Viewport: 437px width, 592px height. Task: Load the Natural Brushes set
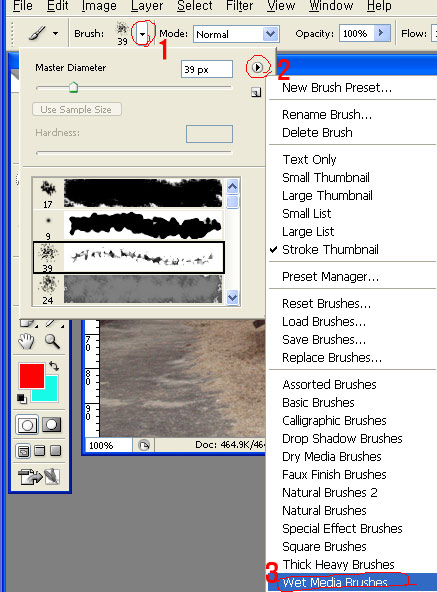coord(324,511)
